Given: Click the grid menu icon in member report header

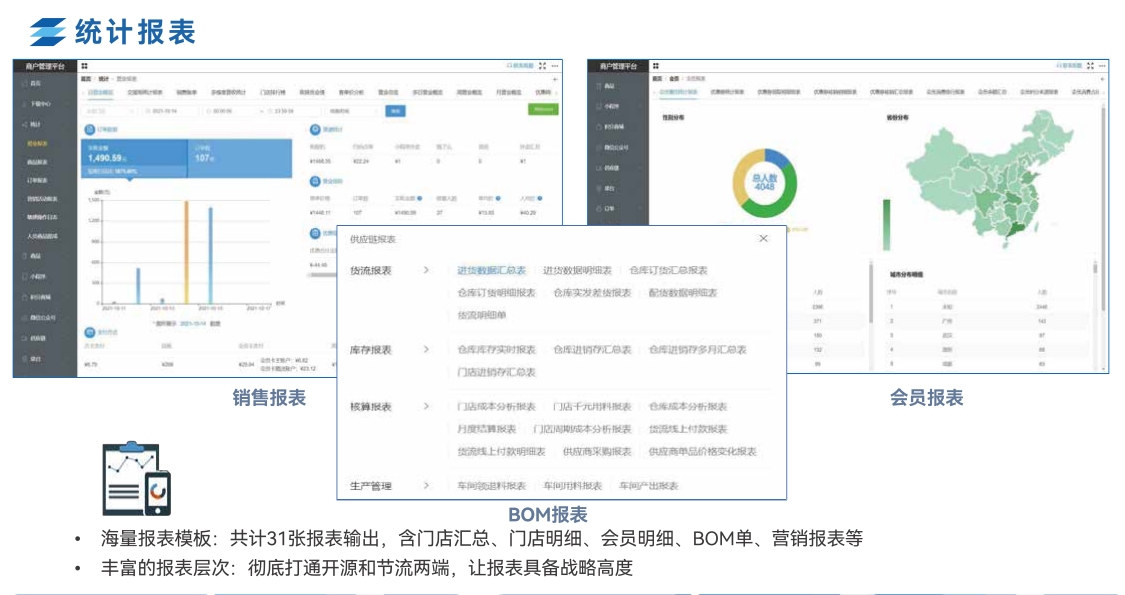Looking at the screenshot, I should point(656,66).
